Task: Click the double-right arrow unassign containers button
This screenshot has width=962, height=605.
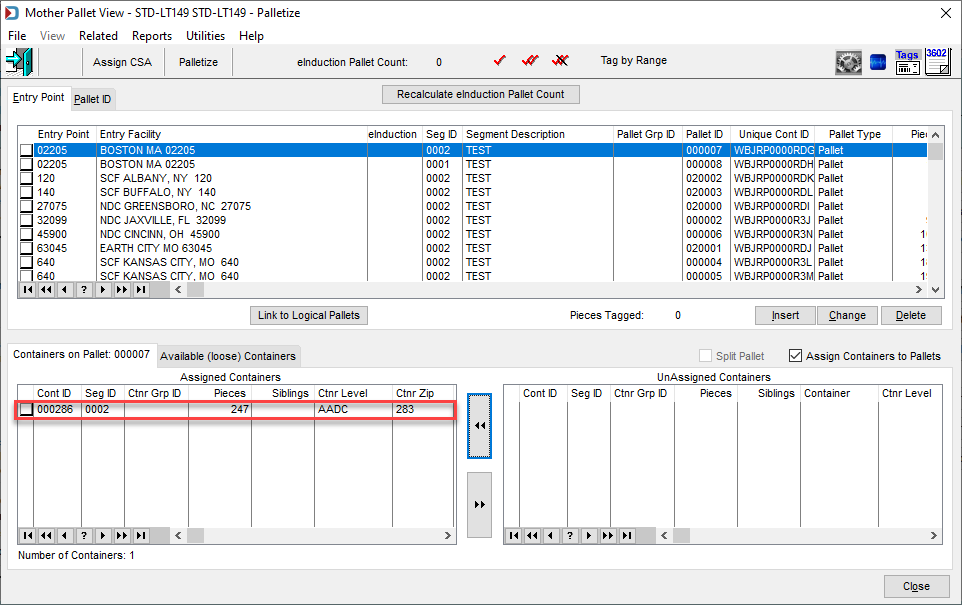Action: click(x=479, y=504)
